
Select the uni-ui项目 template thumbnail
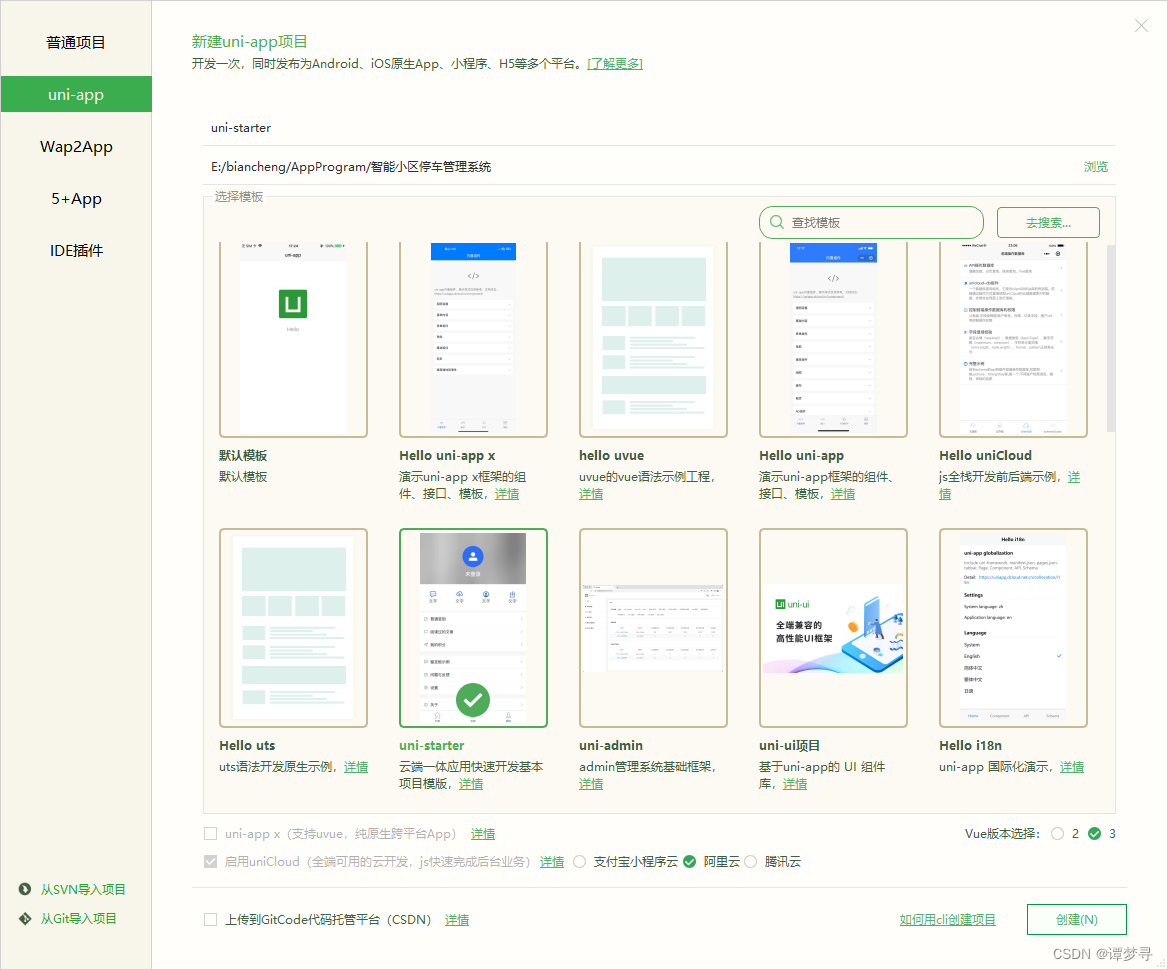(833, 628)
